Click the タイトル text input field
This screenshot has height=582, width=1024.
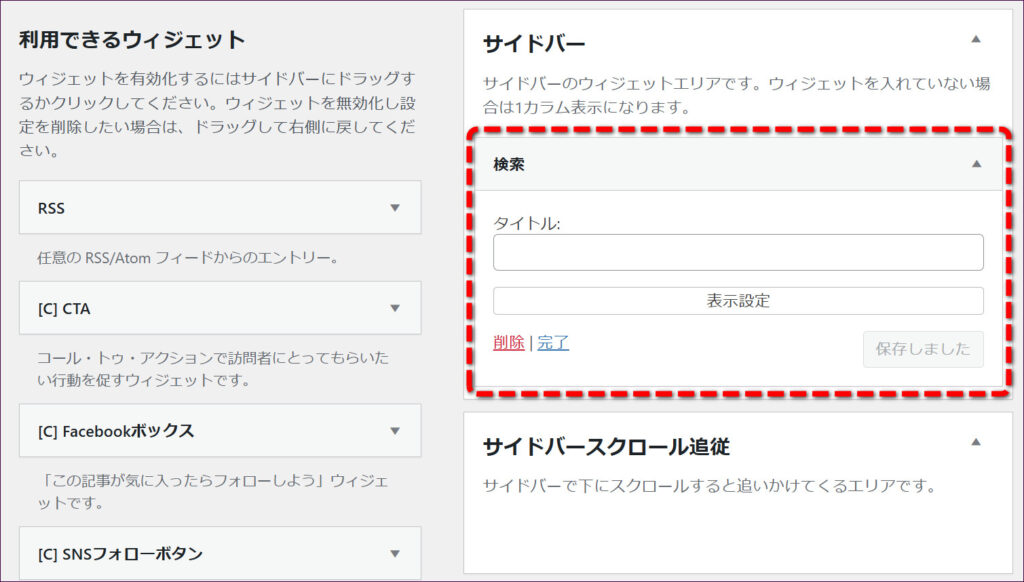coord(738,253)
